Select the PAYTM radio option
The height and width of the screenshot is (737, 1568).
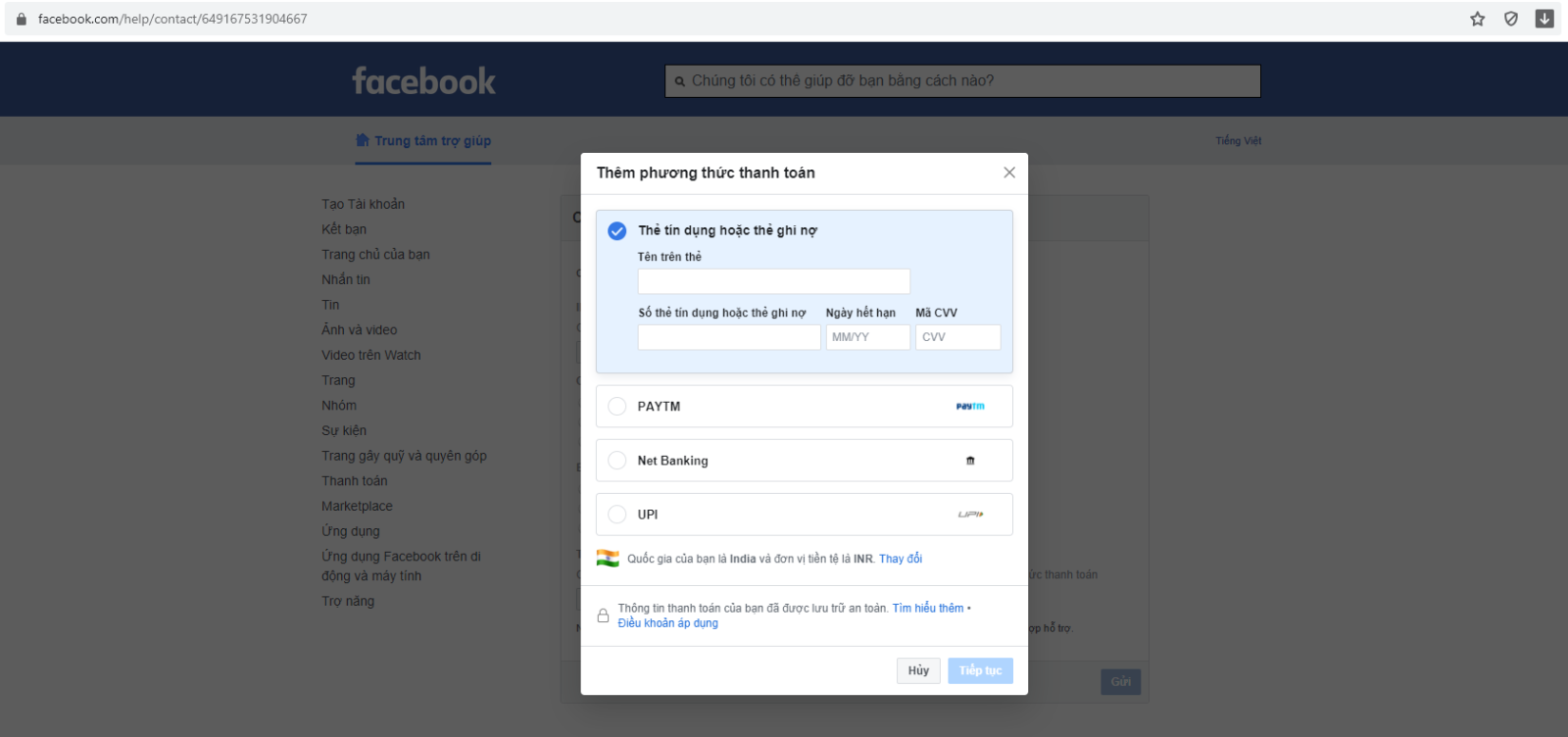617,407
